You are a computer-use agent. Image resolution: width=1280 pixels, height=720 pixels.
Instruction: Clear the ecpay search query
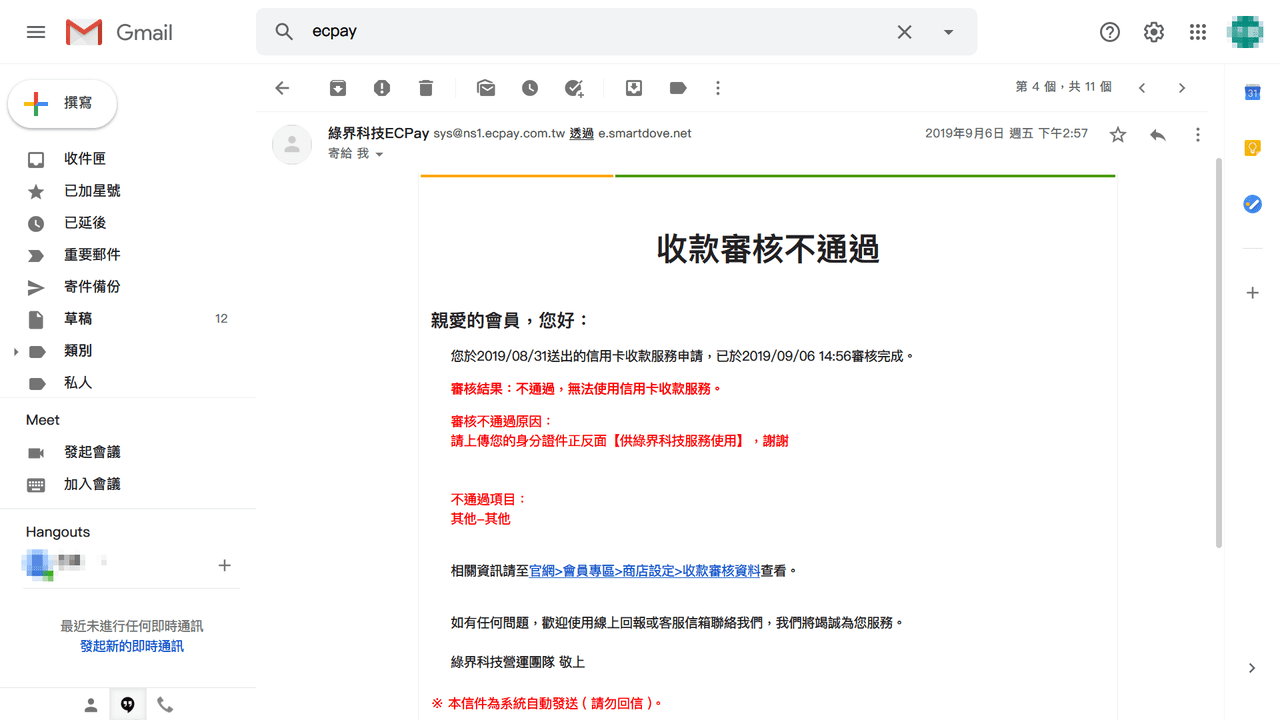click(x=904, y=31)
